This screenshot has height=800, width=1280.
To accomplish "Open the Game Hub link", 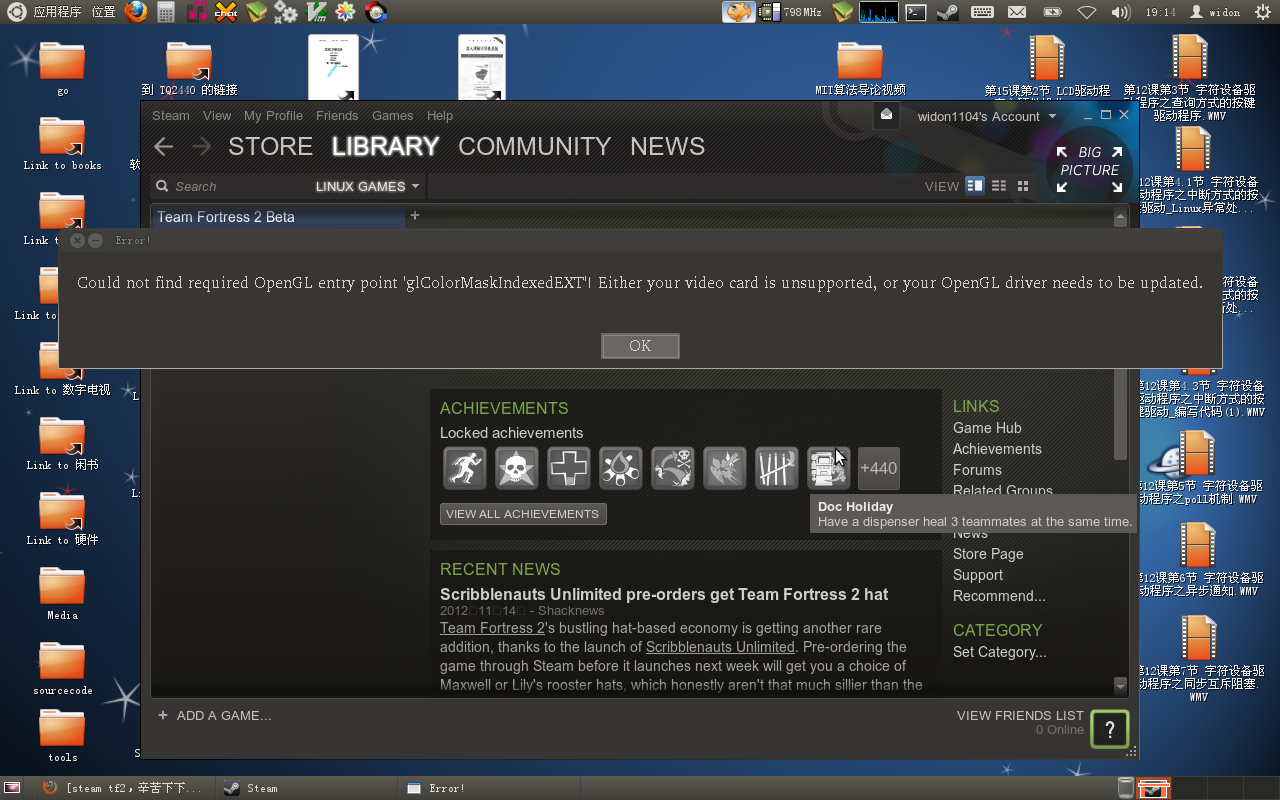I will [x=987, y=428].
